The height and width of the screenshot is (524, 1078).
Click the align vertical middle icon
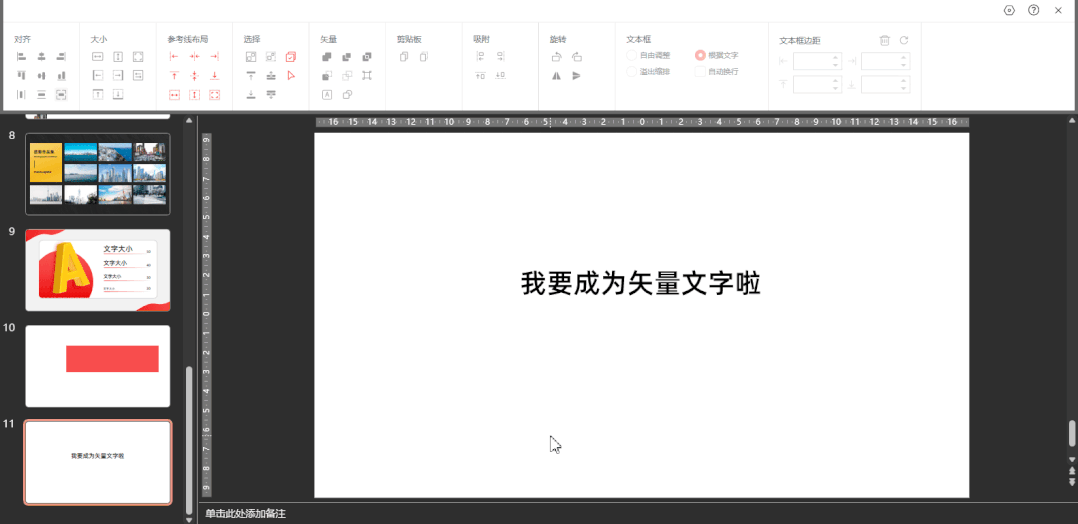(x=41, y=75)
